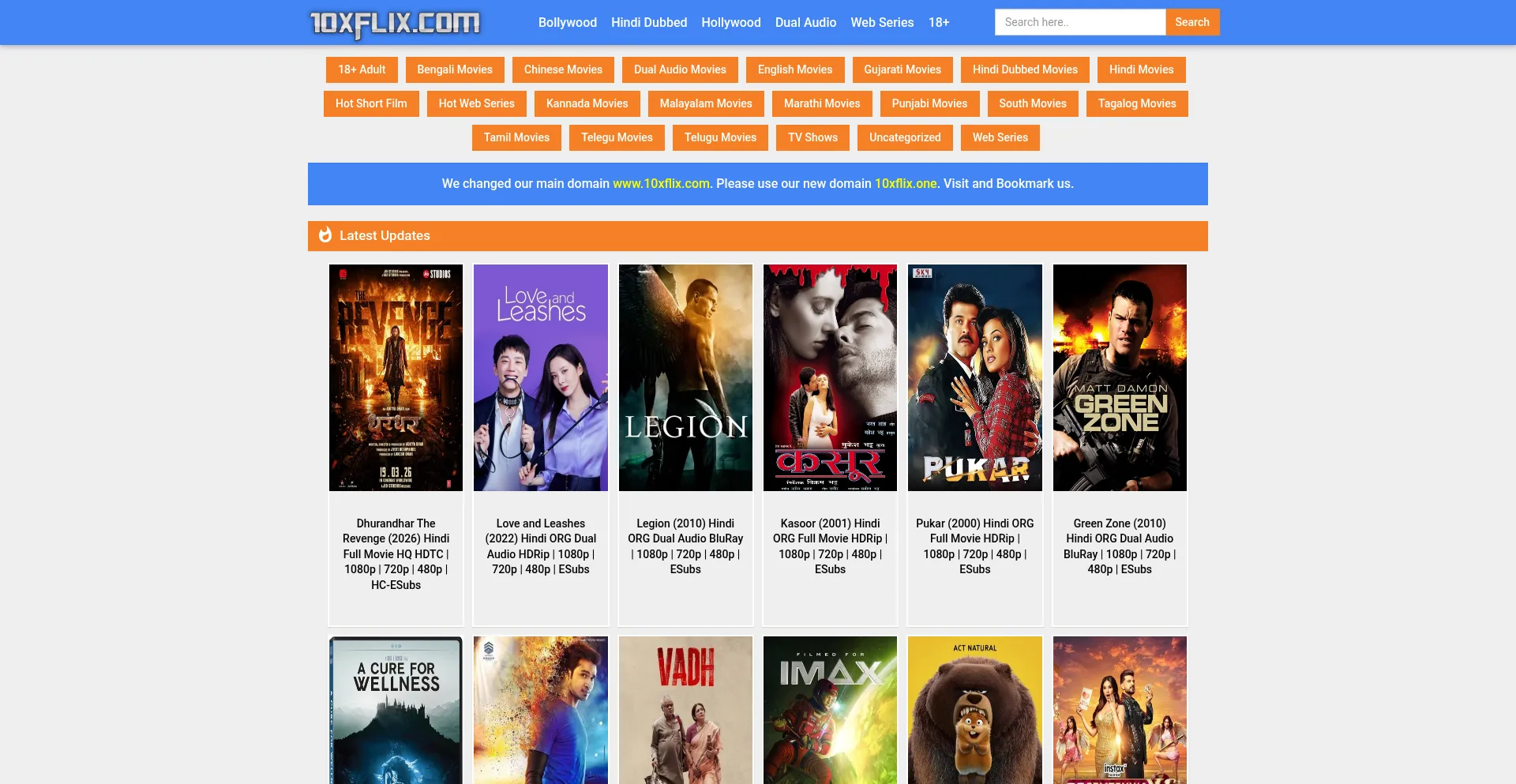The image size is (1516, 784).
Task: Select the Kannada Movies category
Action: coord(587,103)
